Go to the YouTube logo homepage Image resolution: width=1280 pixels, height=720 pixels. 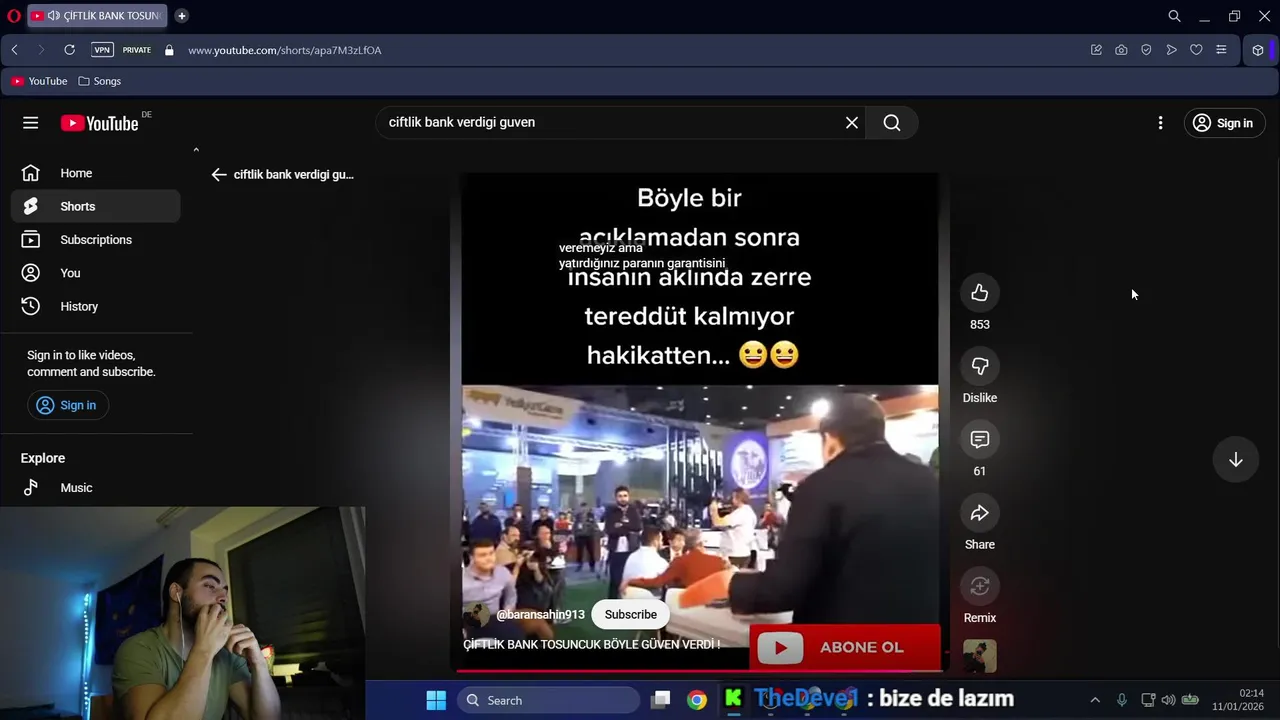(100, 123)
